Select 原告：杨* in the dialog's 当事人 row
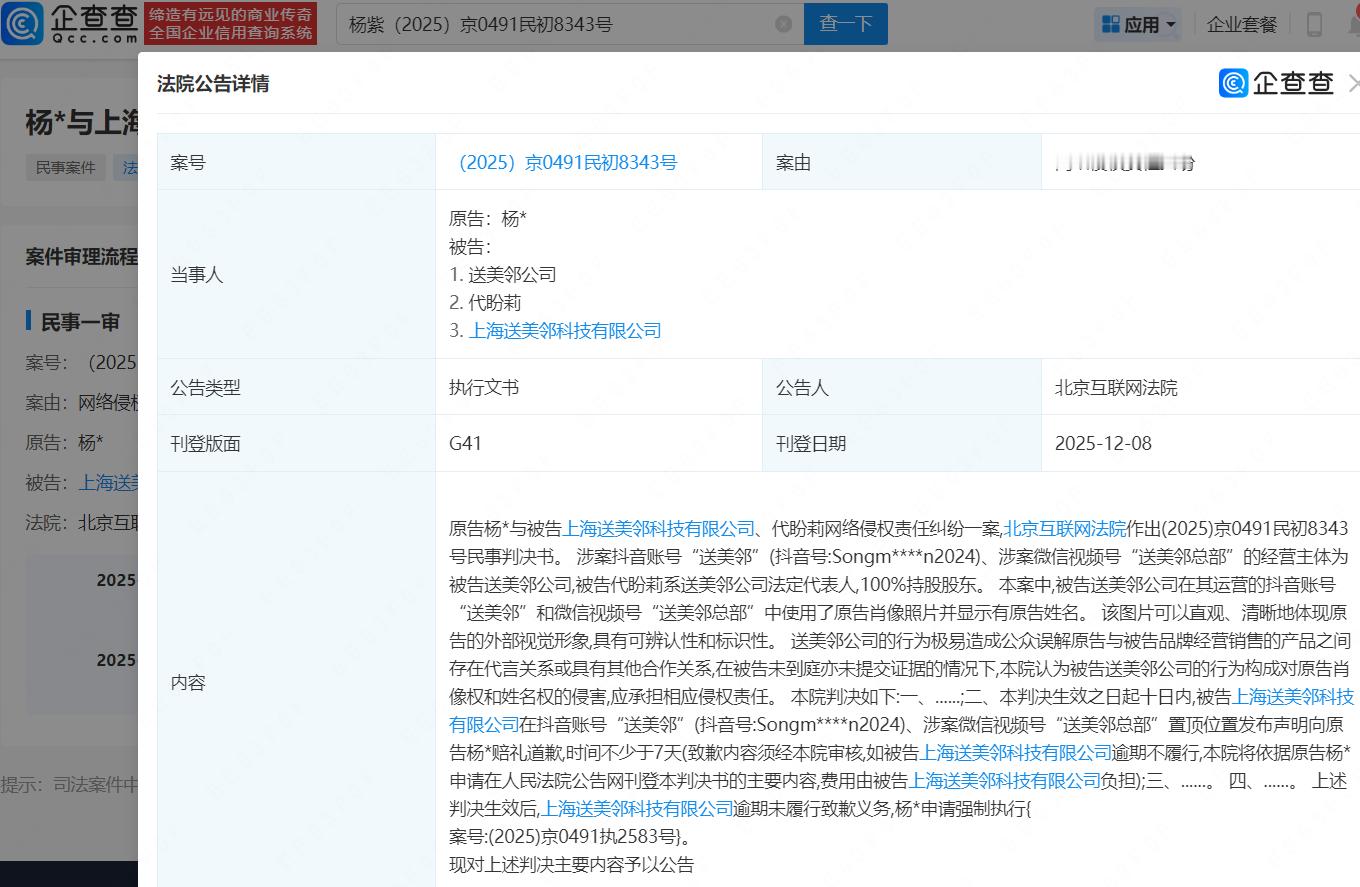The image size is (1360, 887). [x=488, y=219]
